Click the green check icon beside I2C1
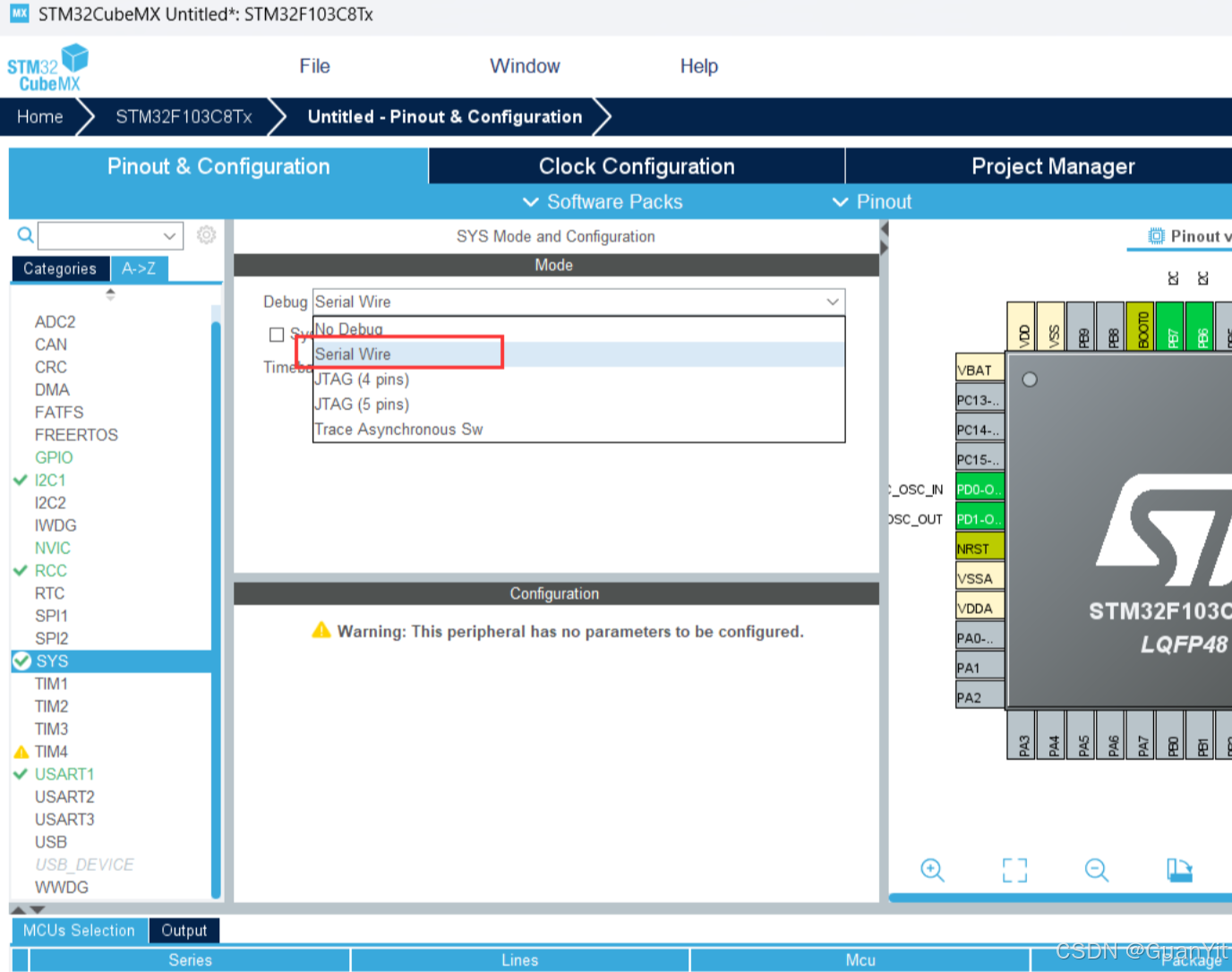1232x972 pixels. coord(21,480)
